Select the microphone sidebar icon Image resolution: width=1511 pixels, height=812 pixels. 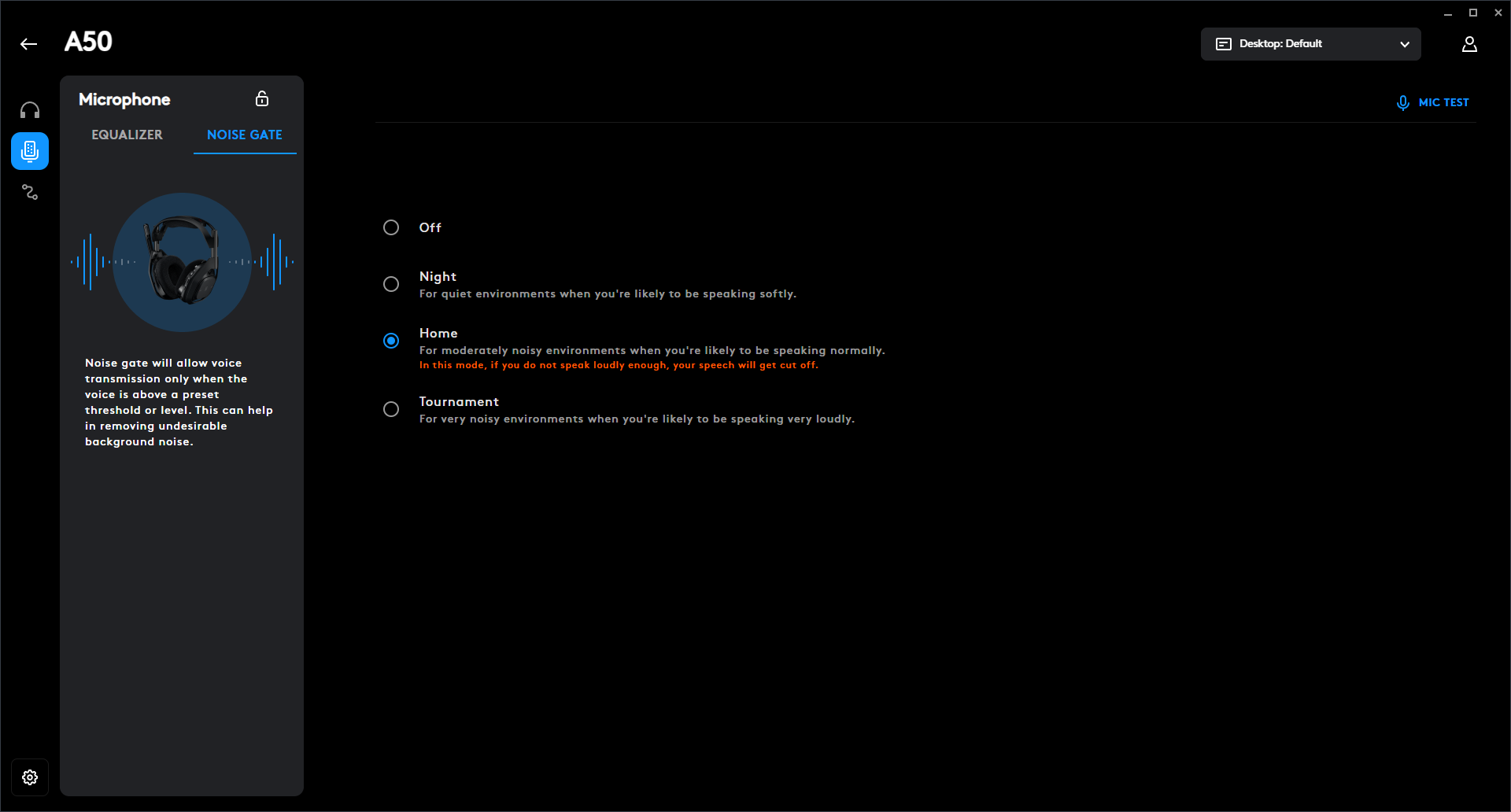(x=30, y=151)
